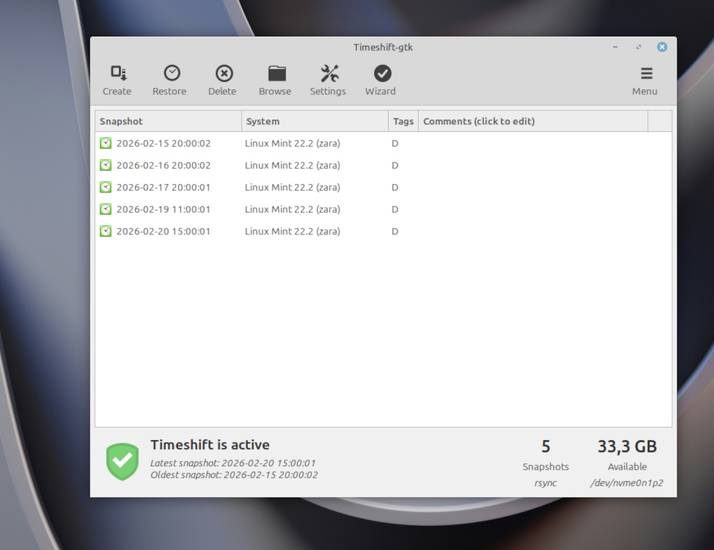Select snapshot 2026-02-15 20:00:02
Screen dimensions: 714x550
(x=383, y=143)
